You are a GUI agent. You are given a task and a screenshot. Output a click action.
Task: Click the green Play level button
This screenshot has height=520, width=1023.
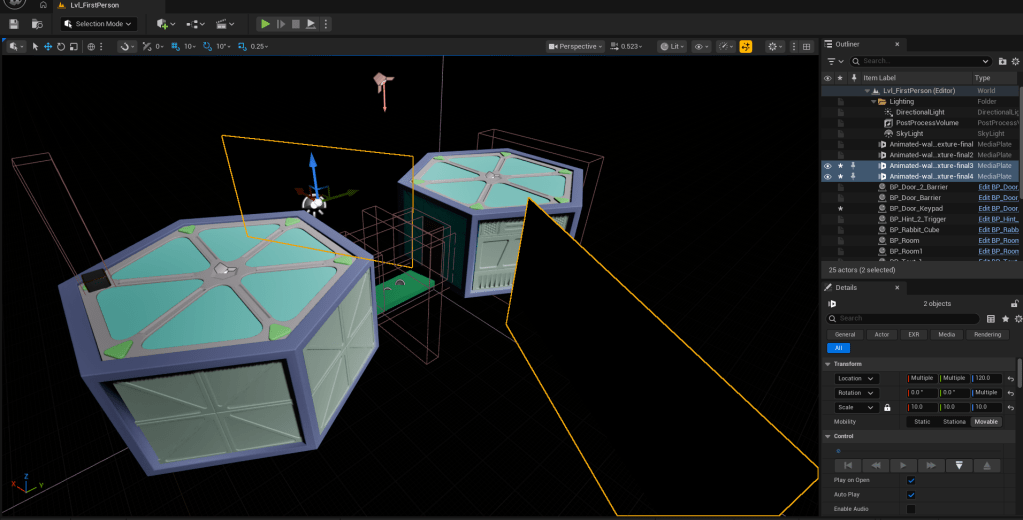[x=265, y=23]
